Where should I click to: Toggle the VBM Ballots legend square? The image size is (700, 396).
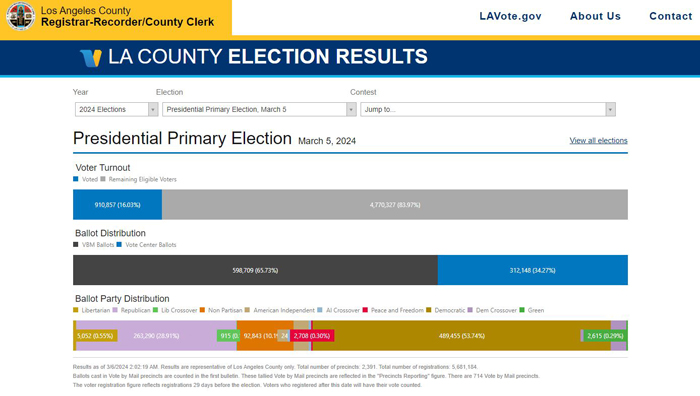click(x=75, y=245)
